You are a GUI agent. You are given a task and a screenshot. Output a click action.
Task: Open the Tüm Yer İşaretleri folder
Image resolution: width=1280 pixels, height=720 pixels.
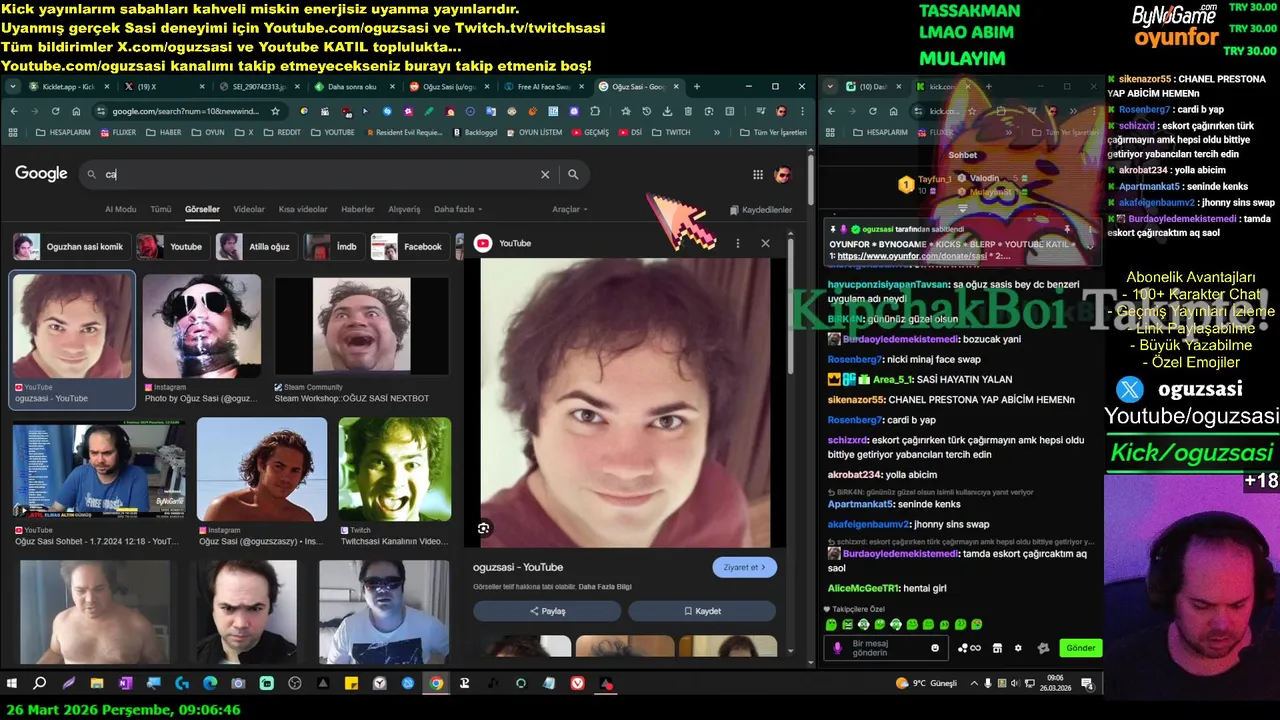coord(774,132)
